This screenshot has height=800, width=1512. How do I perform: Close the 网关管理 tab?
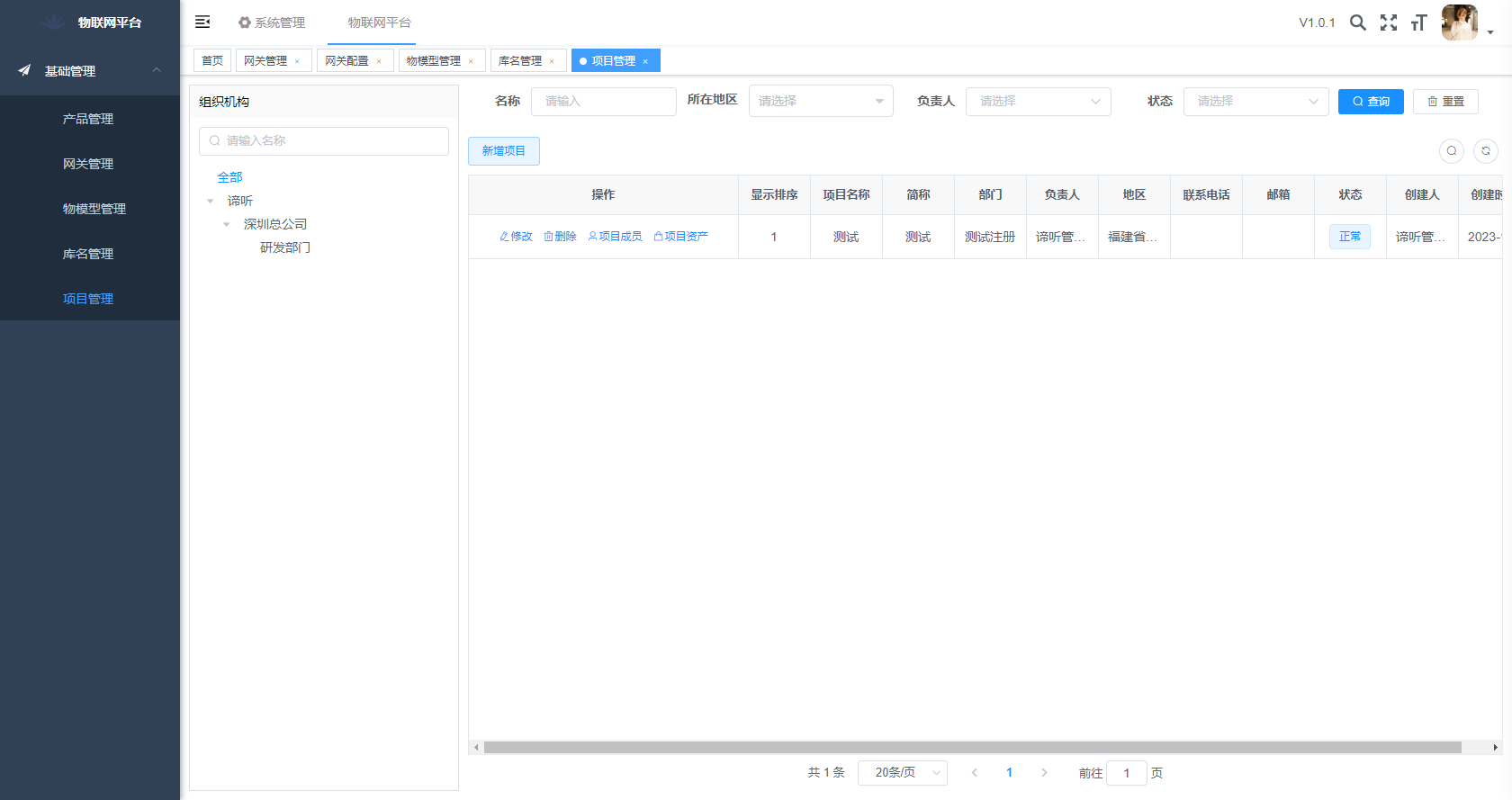[x=297, y=61]
